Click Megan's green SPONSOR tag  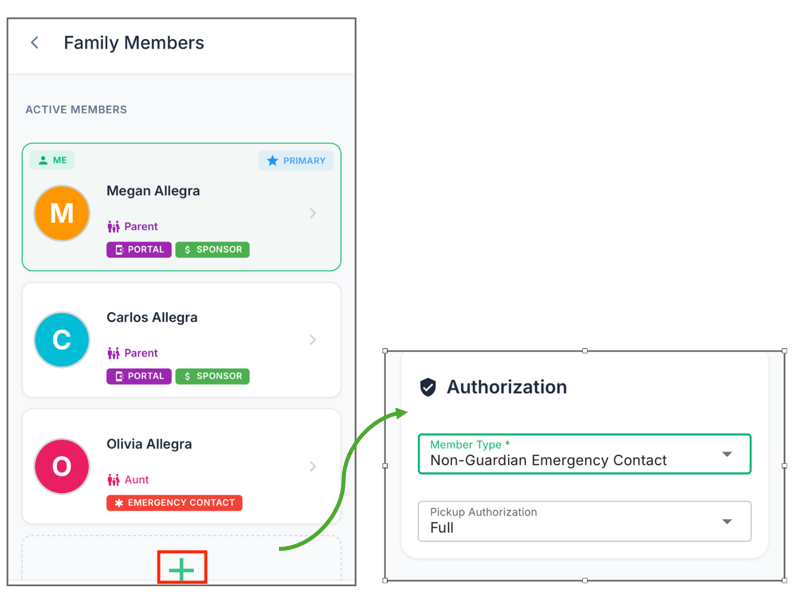(213, 249)
